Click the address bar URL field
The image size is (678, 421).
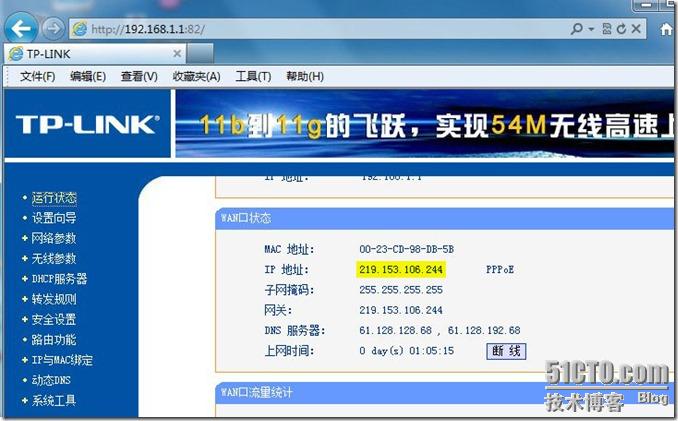(300, 29)
